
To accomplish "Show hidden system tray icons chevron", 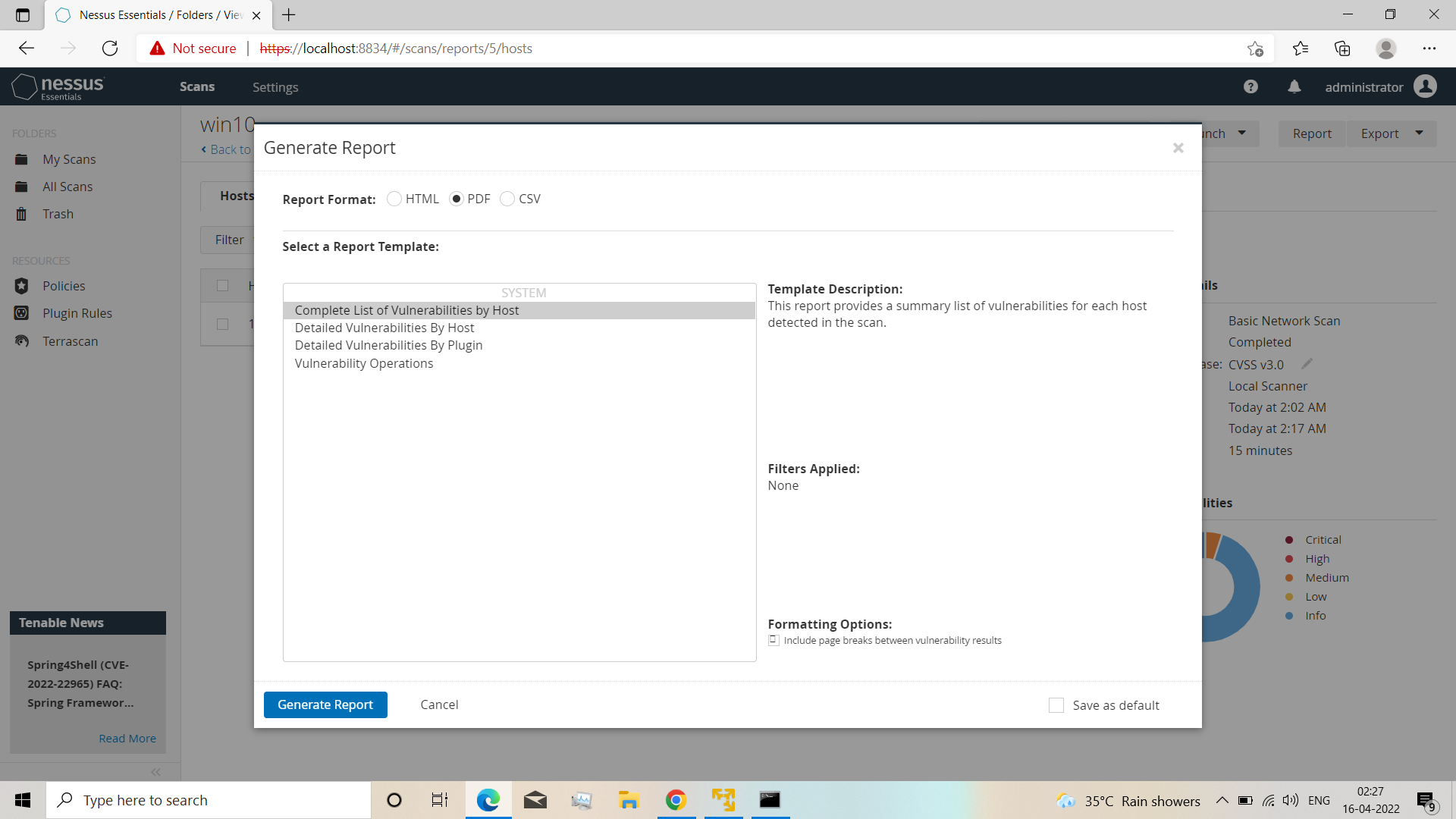I will [1222, 800].
